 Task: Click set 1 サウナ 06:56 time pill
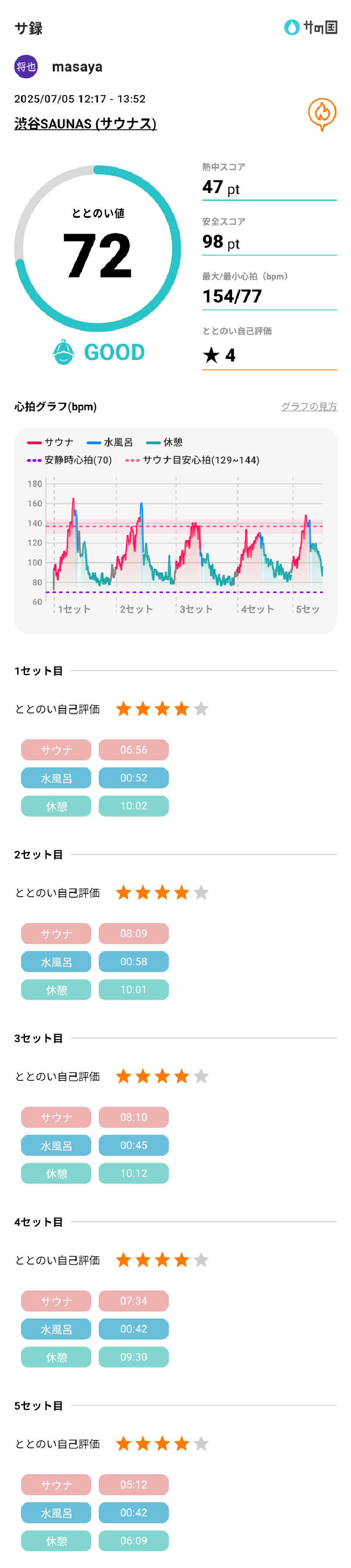133,750
